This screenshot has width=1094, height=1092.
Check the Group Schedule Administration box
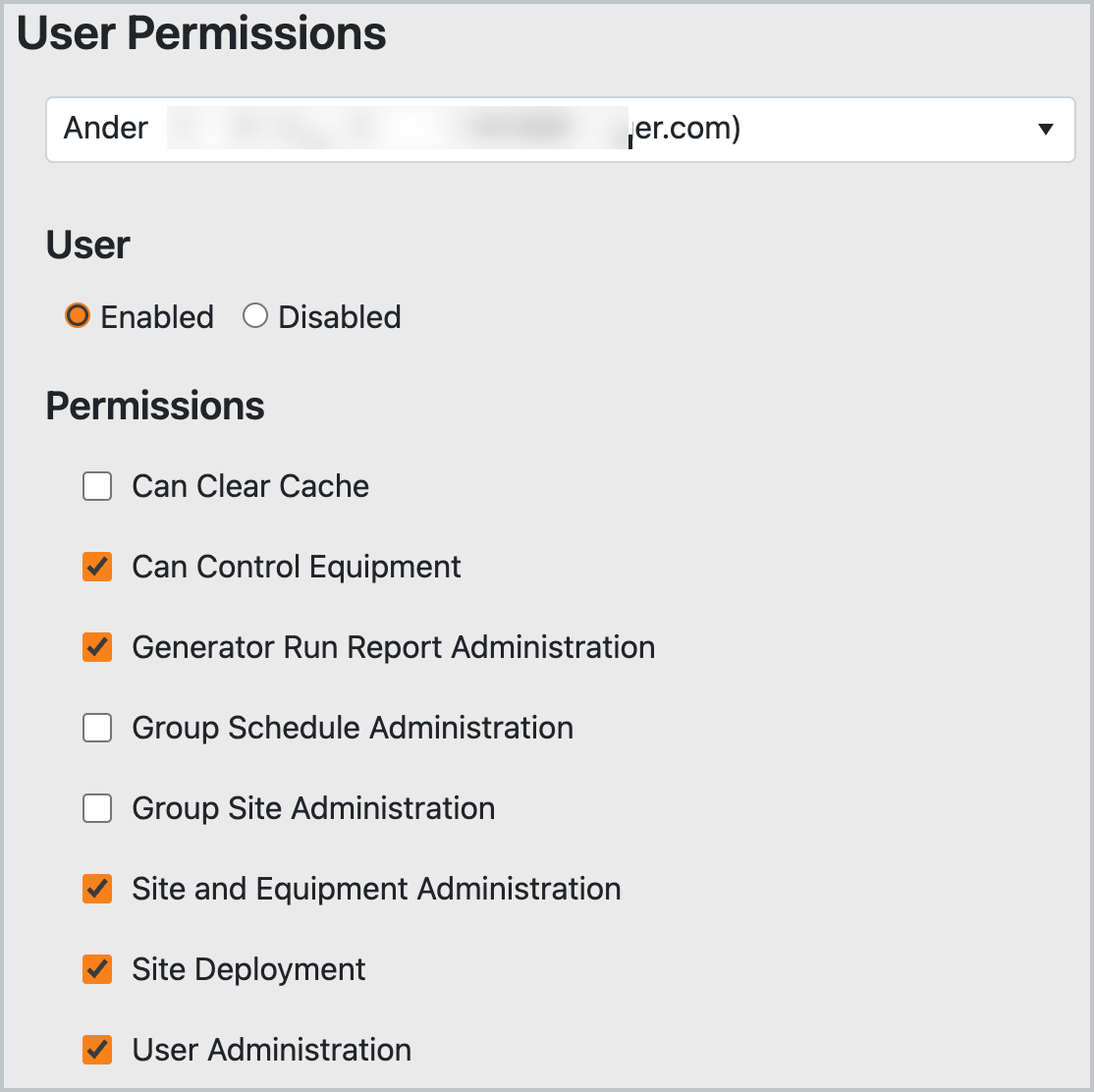click(96, 728)
